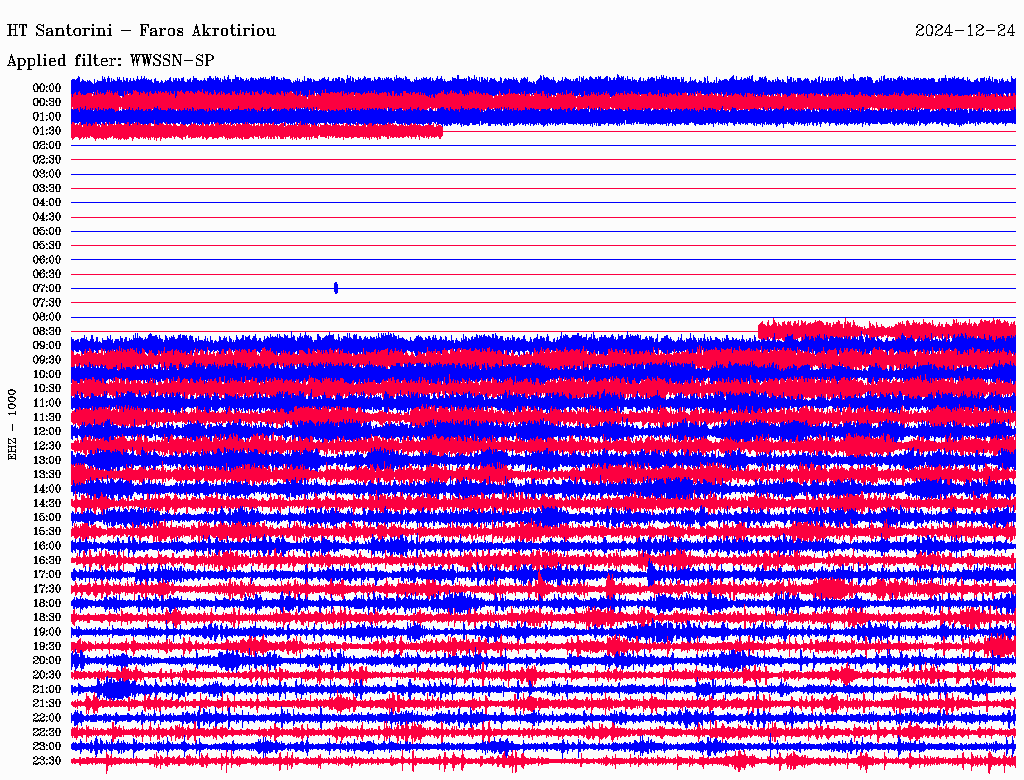Select the 01:30 time label

pyautogui.click(x=47, y=131)
